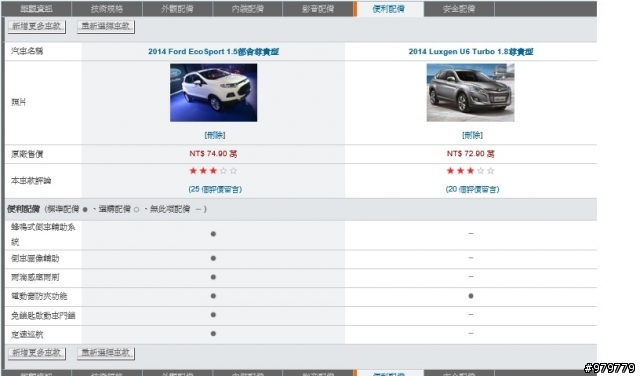Select the top 便利配備 tab
This screenshot has width=640, height=376.
click(x=389, y=9)
